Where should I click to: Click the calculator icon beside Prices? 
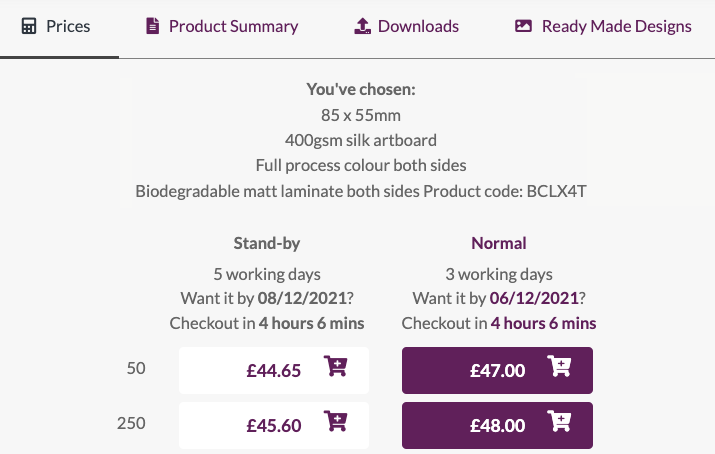[29, 26]
